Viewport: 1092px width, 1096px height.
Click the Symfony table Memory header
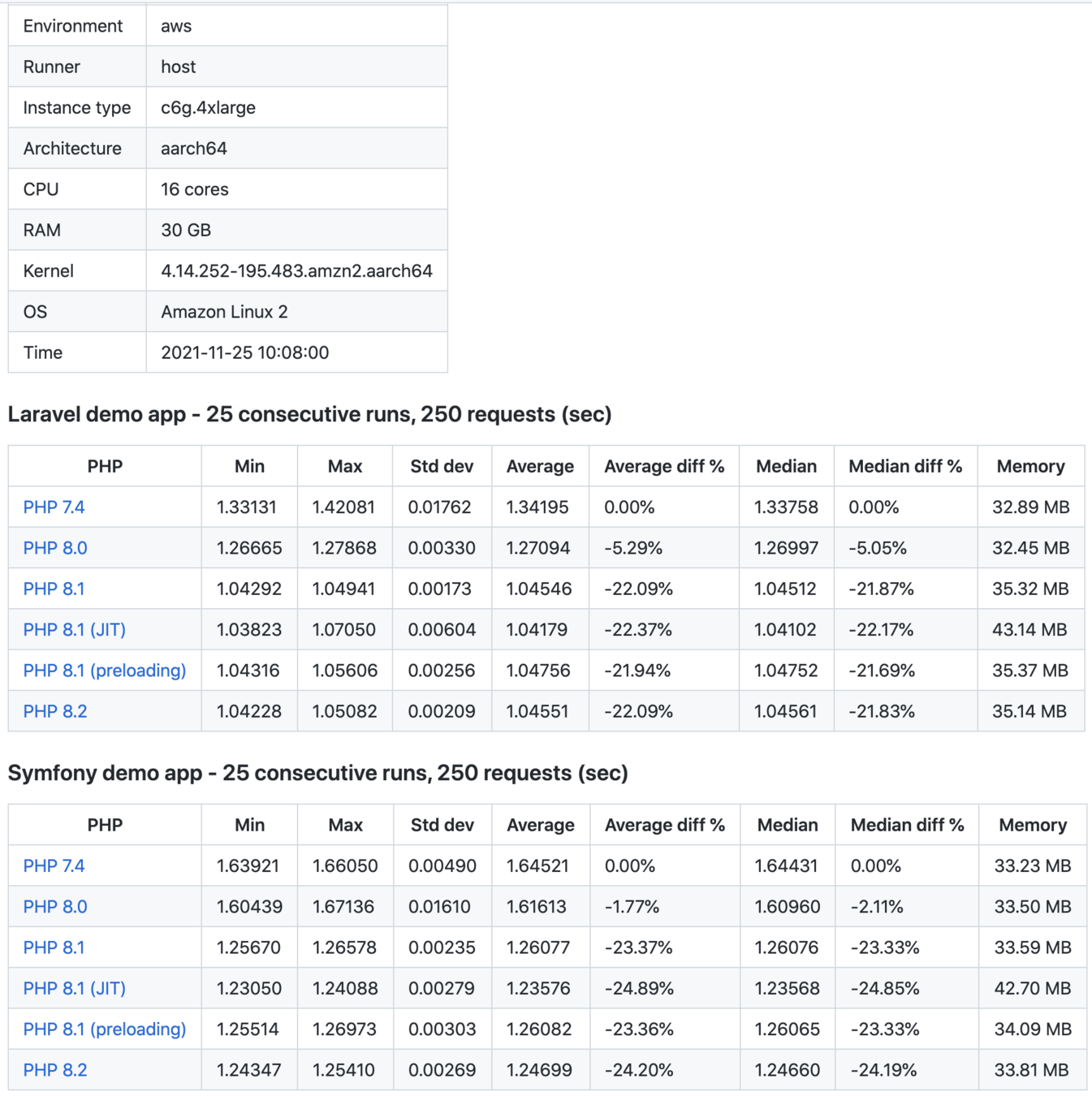(x=1033, y=826)
